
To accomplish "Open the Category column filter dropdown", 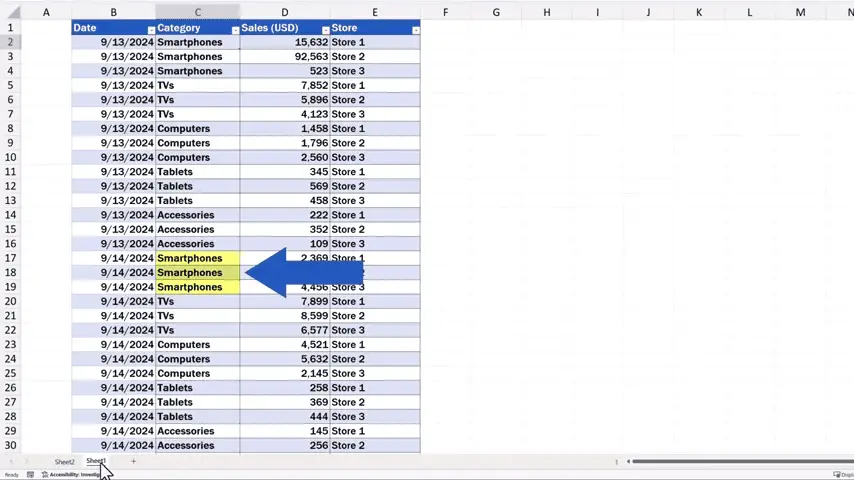I will [x=235, y=30].
